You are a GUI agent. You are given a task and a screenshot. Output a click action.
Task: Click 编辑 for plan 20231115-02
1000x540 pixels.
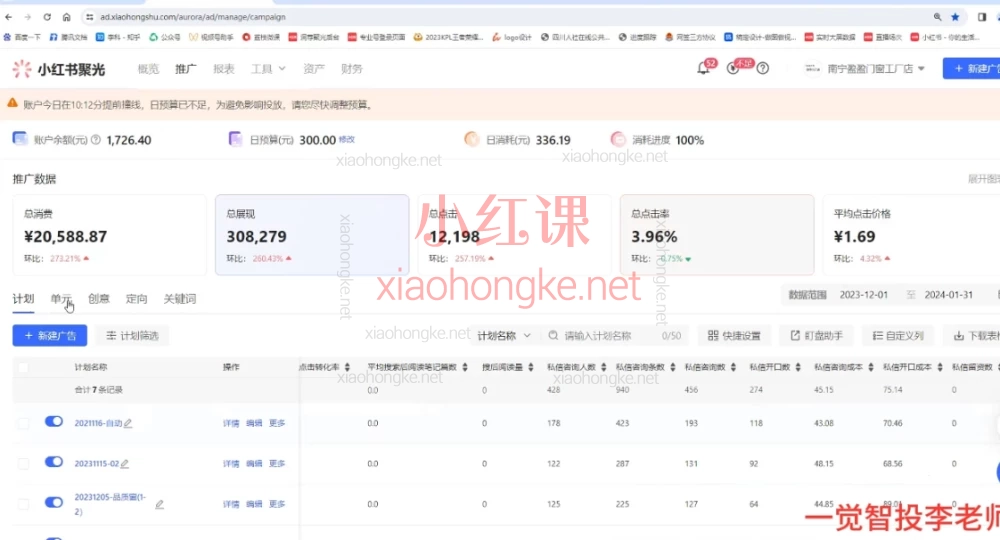254,463
